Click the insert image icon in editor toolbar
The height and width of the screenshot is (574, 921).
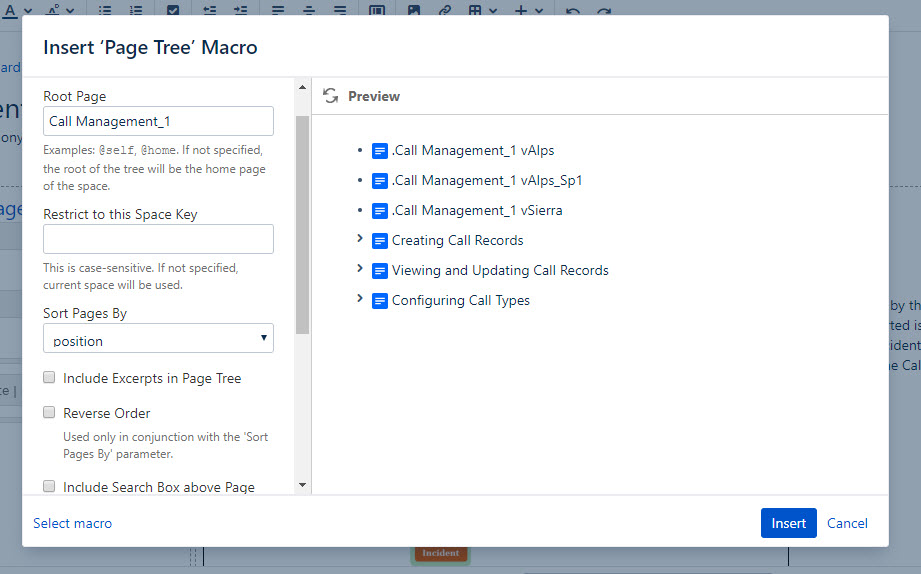pos(414,11)
